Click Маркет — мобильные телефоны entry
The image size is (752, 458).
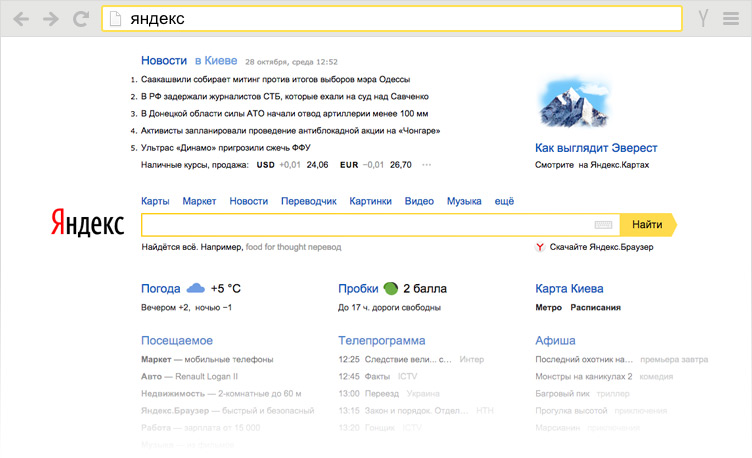pos(207,359)
